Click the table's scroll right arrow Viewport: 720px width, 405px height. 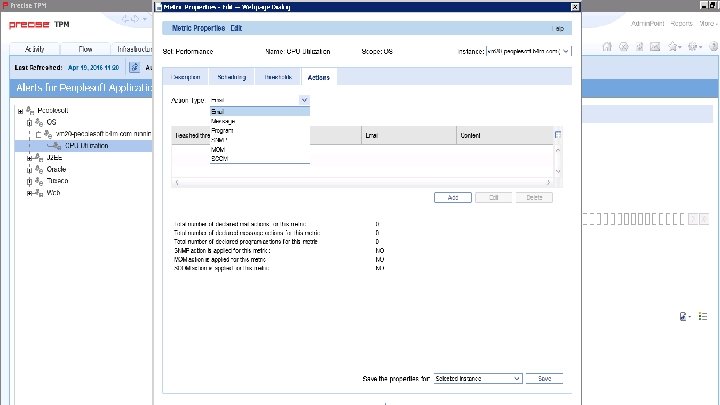548,183
